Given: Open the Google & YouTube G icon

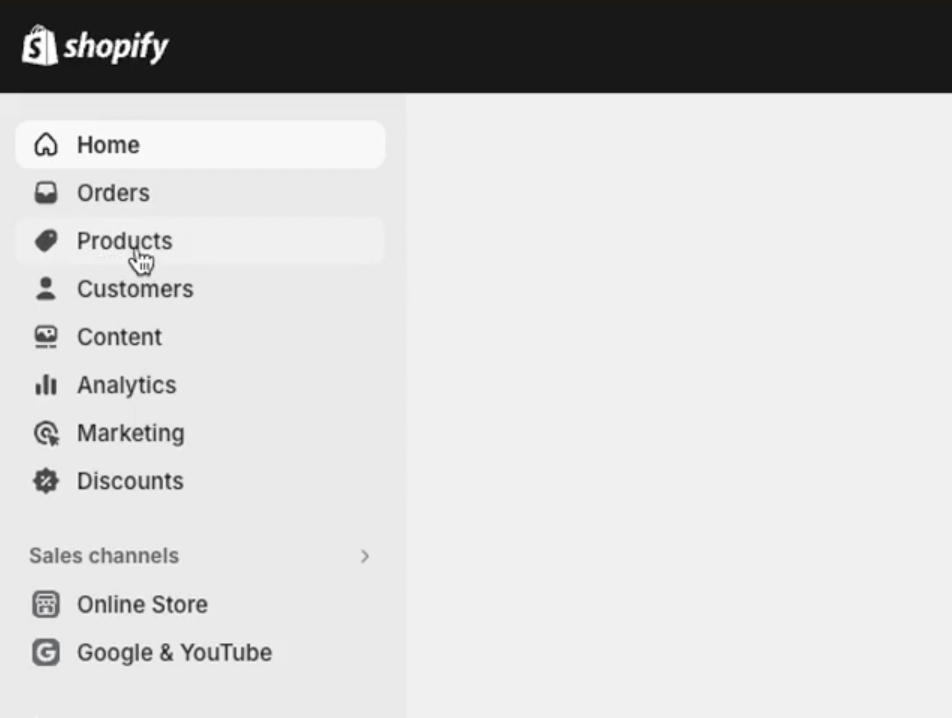Looking at the screenshot, I should 46,652.
